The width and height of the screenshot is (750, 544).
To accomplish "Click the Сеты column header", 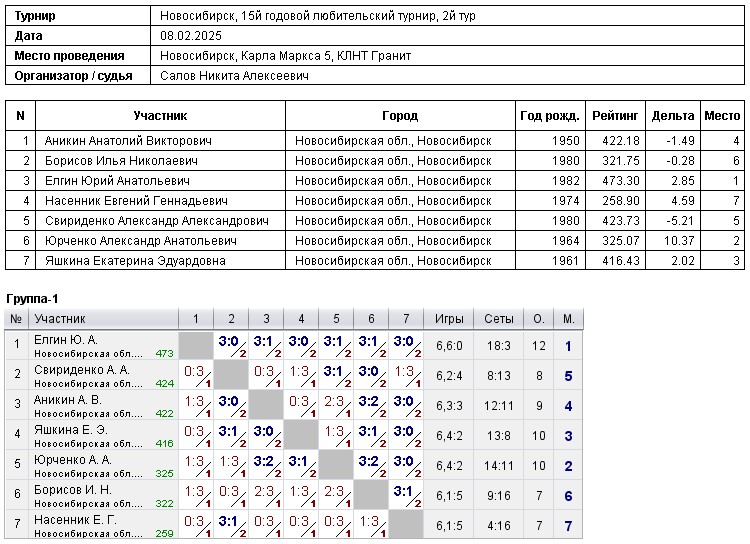I will click(x=498, y=319).
